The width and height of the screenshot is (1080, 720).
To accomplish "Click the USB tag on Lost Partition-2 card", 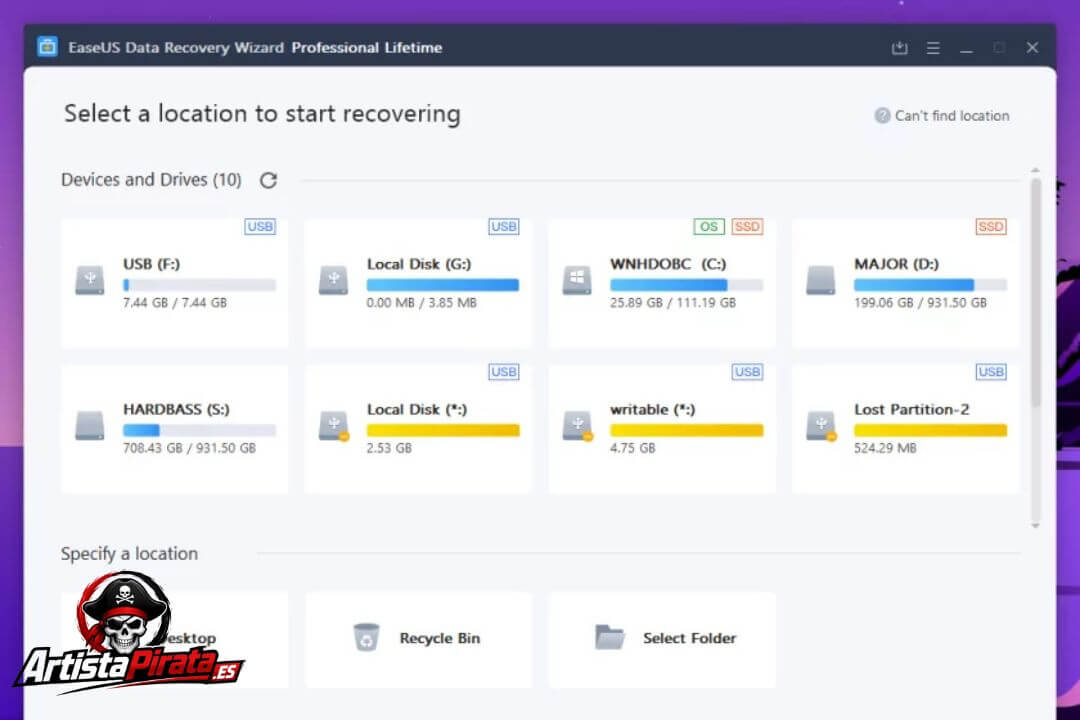I will pyautogui.click(x=991, y=372).
